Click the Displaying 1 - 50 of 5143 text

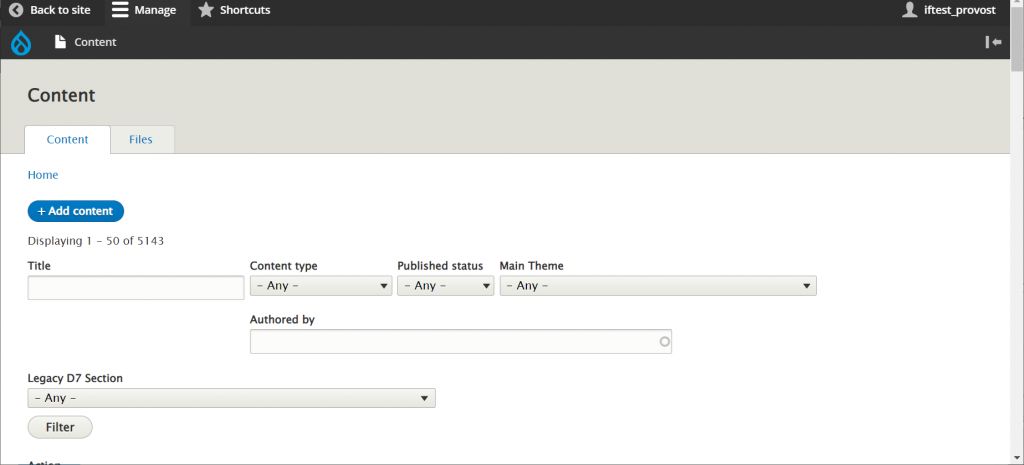point(95,241)
